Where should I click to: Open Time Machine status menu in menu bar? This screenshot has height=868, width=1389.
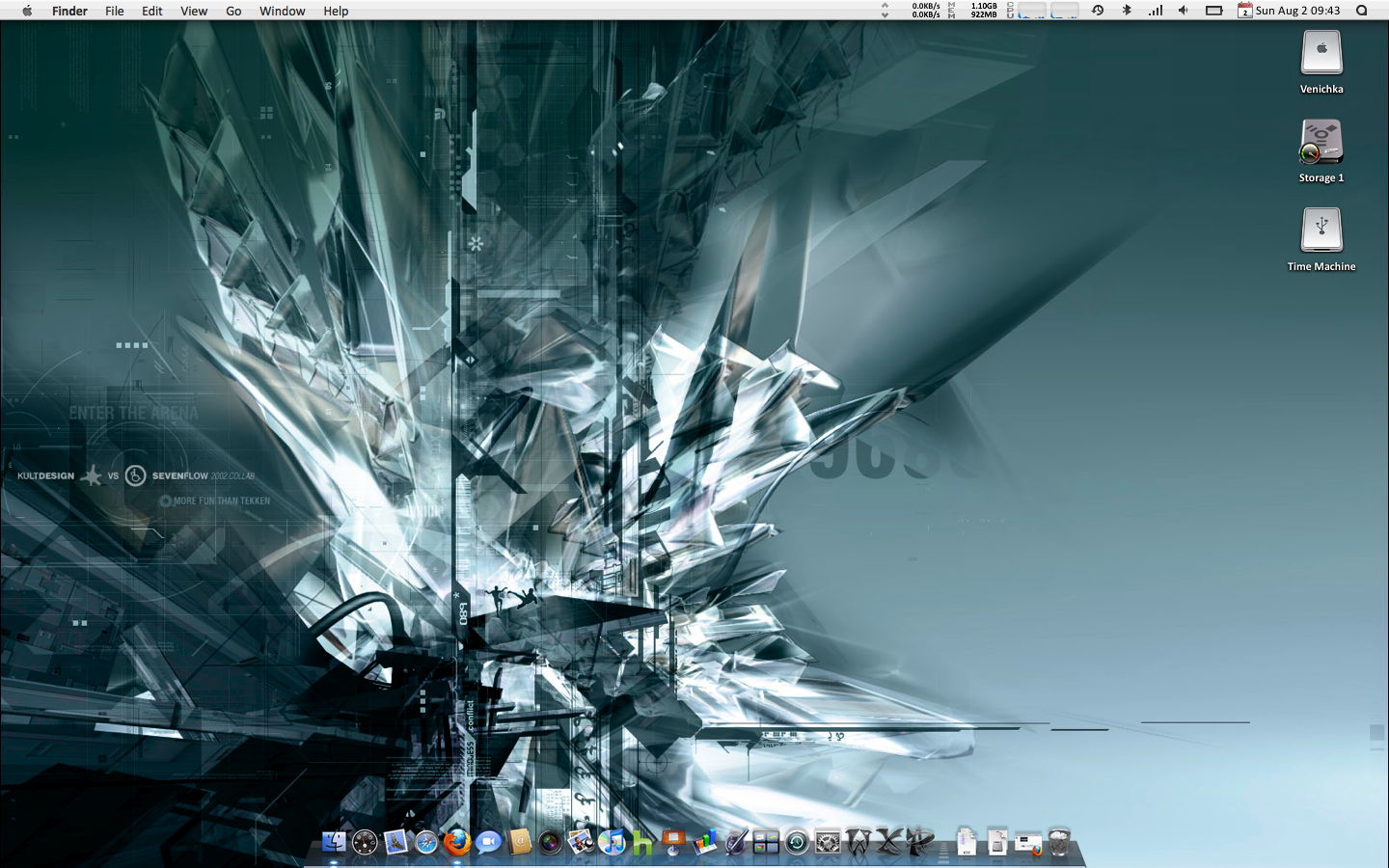1098,11
